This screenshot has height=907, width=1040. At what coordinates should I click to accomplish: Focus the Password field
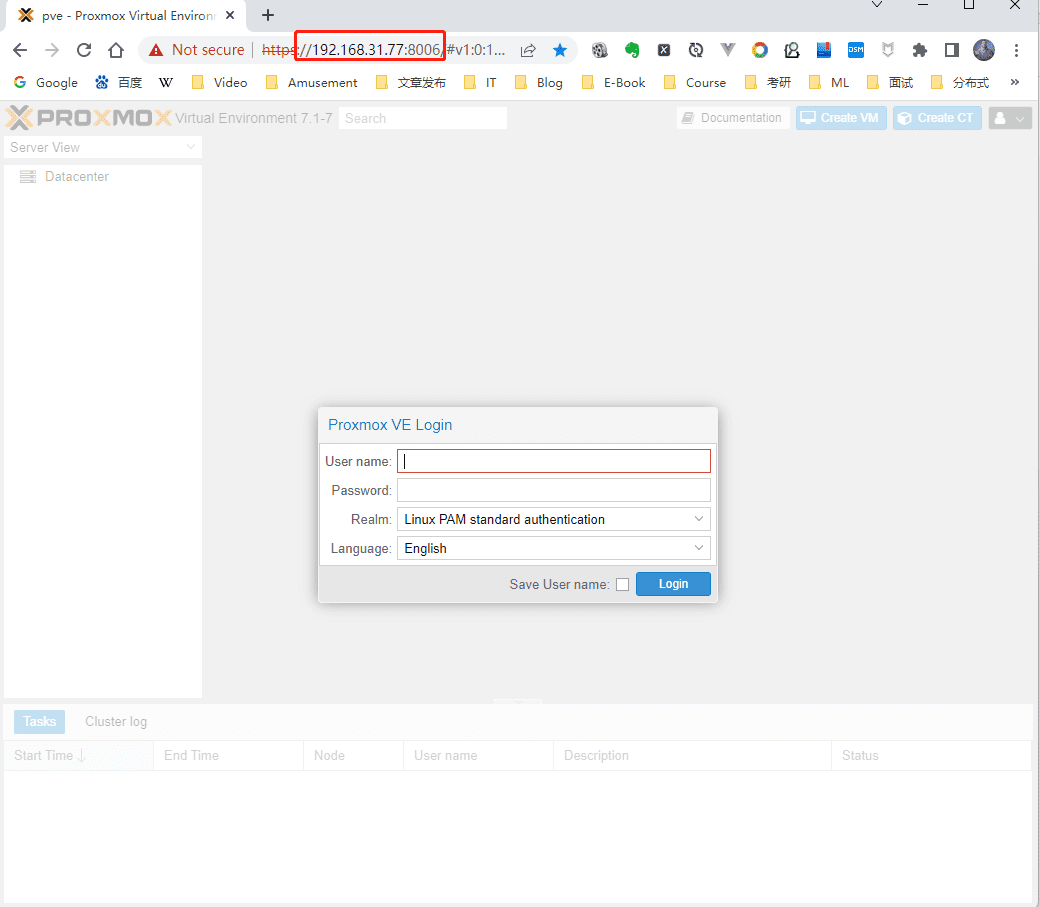(553, 490)
